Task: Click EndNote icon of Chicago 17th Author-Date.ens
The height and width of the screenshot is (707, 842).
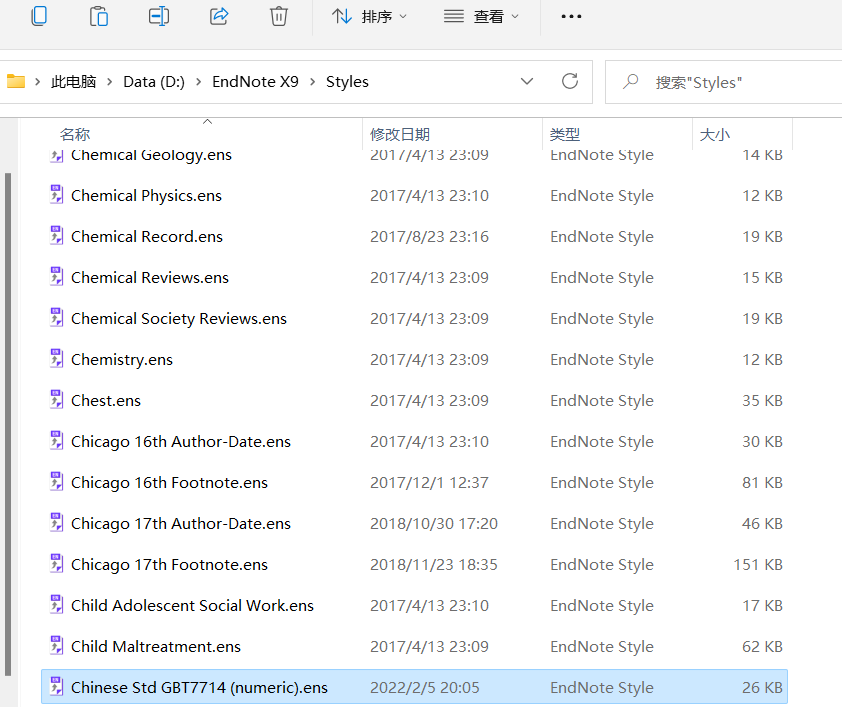Action: coord(56,522)
